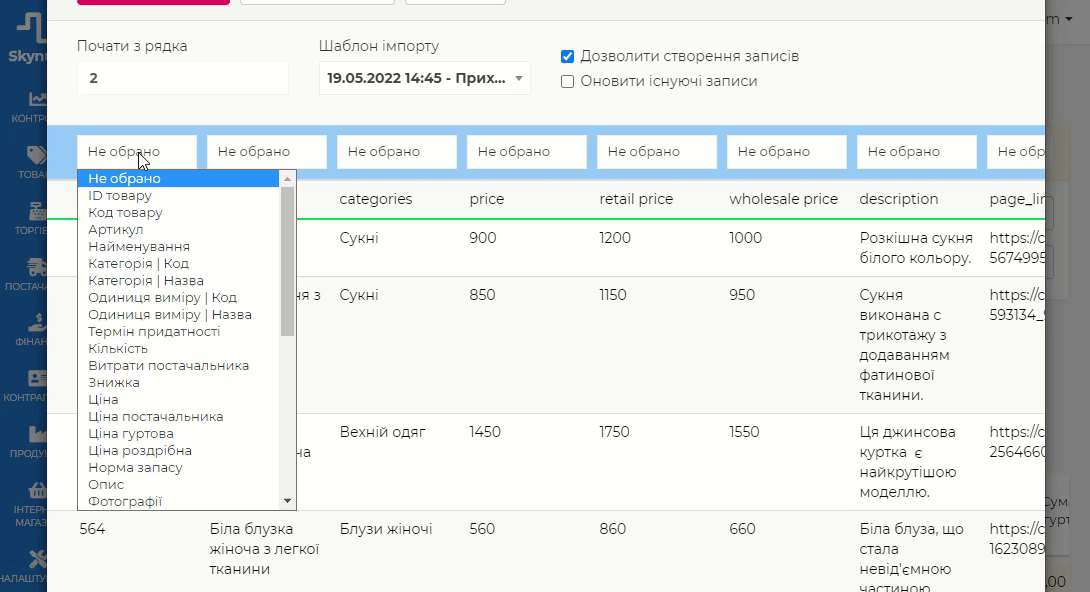Open the online store basket icon

[37, 491]
